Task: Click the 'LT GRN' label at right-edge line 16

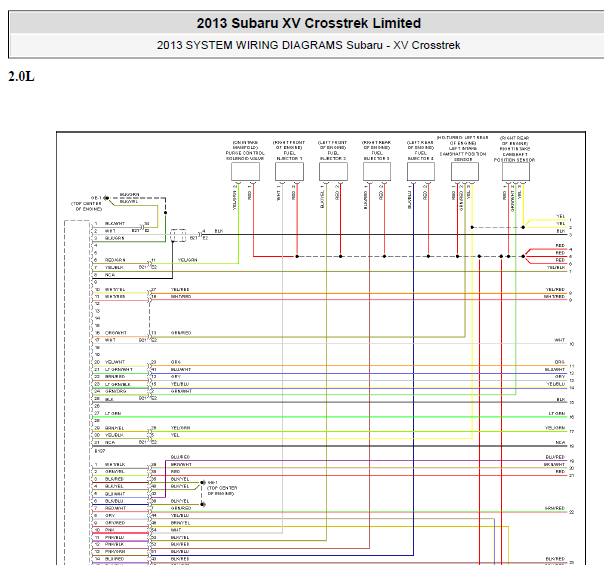Action: click(x=557, y=413)
